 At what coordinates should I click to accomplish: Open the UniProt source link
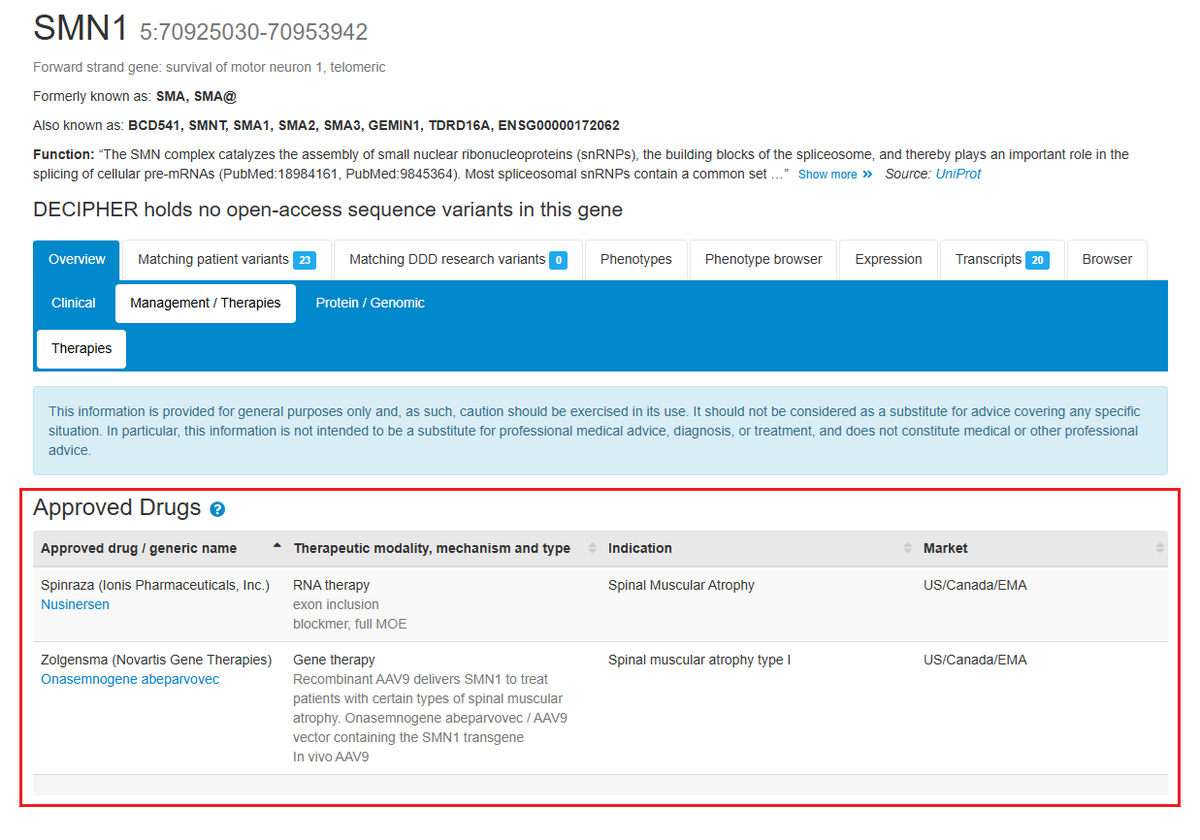tap(958, 174)
